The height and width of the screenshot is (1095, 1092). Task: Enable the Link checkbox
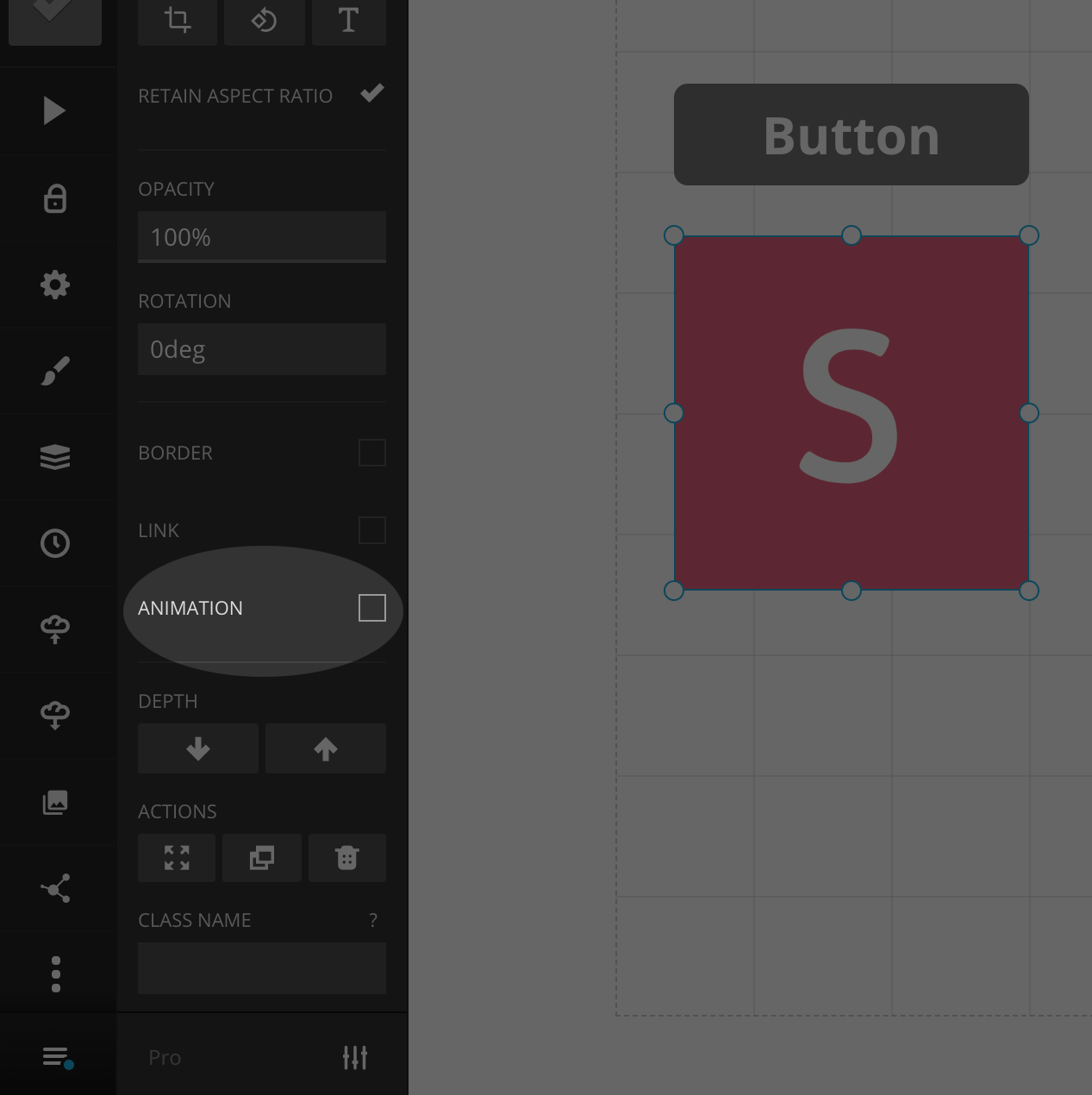pos(371,530)
